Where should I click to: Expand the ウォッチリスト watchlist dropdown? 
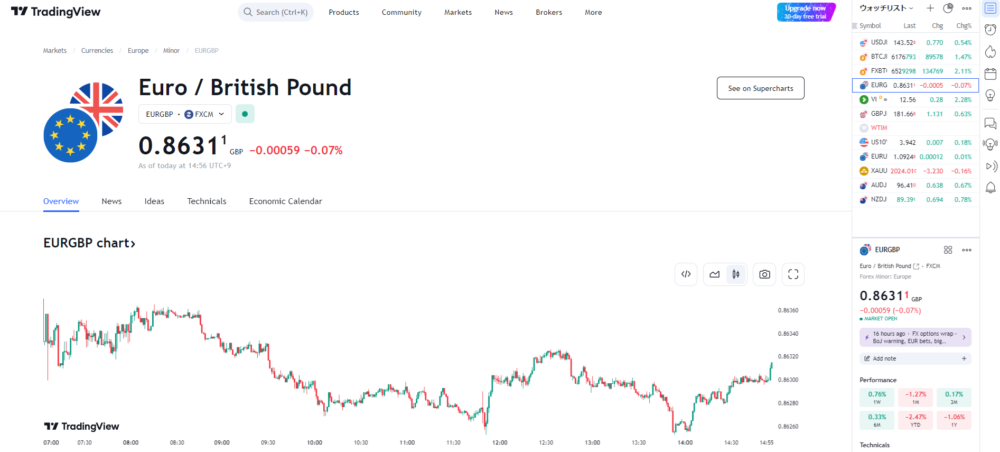coord(886,8)
